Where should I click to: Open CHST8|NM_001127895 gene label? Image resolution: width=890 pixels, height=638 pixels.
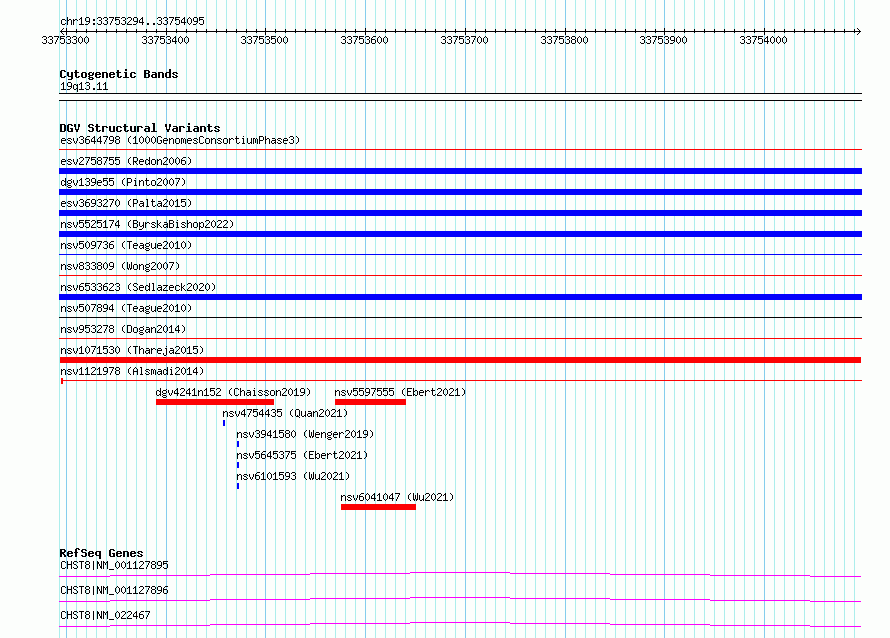click(114, 565)
